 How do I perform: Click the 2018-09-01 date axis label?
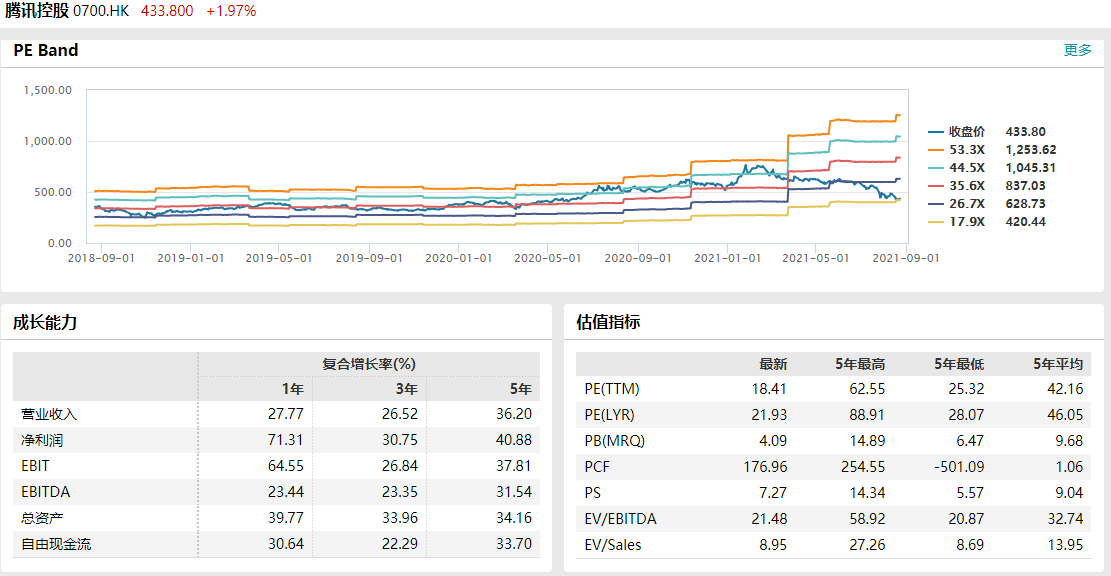[101, 258]
